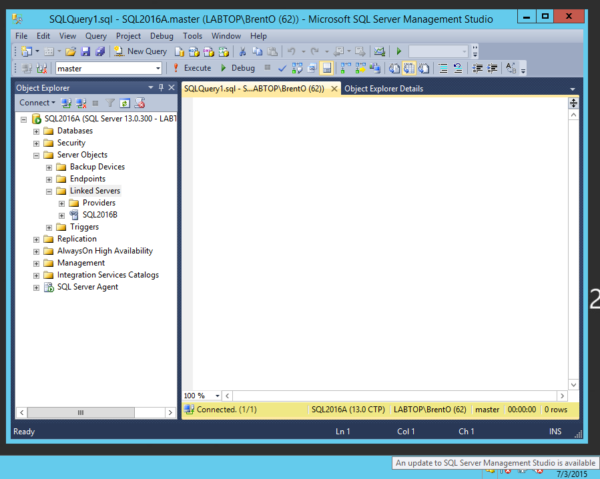Viewport: 600px width, 479px height.
Task: Click the Save icon in toolbar
Action: (86, 51)
